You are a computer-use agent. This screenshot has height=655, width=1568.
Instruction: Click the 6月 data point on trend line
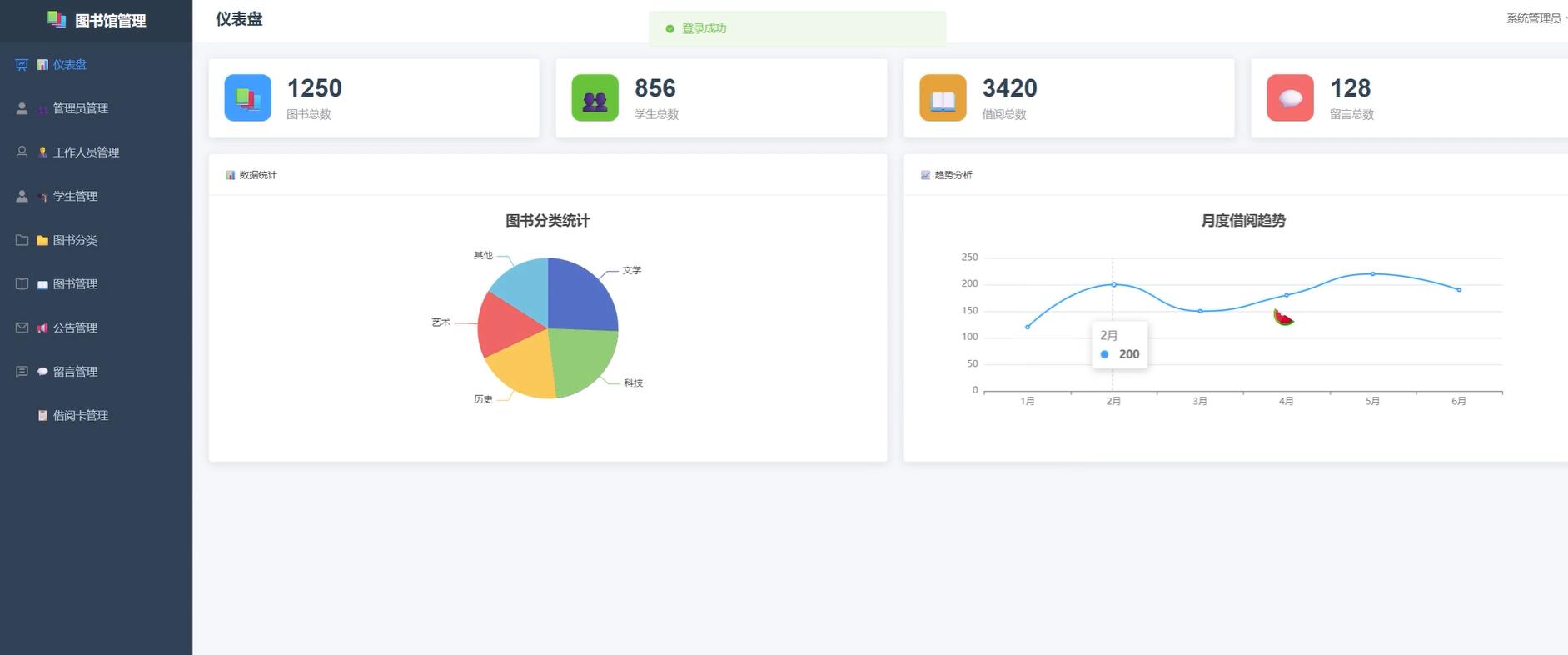(x=1459, y=289)
